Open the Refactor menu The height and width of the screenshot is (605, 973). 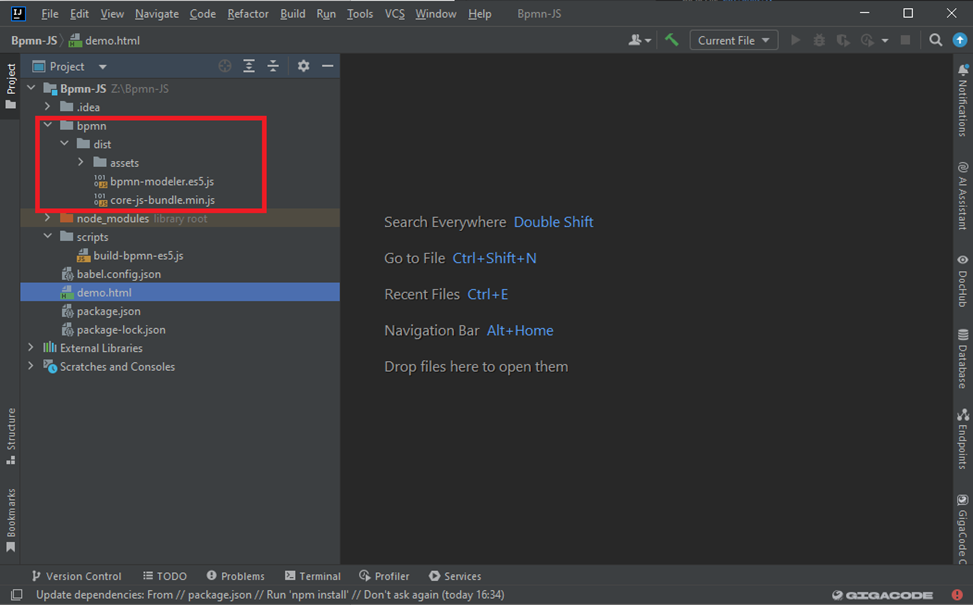[x=248, y=14]
